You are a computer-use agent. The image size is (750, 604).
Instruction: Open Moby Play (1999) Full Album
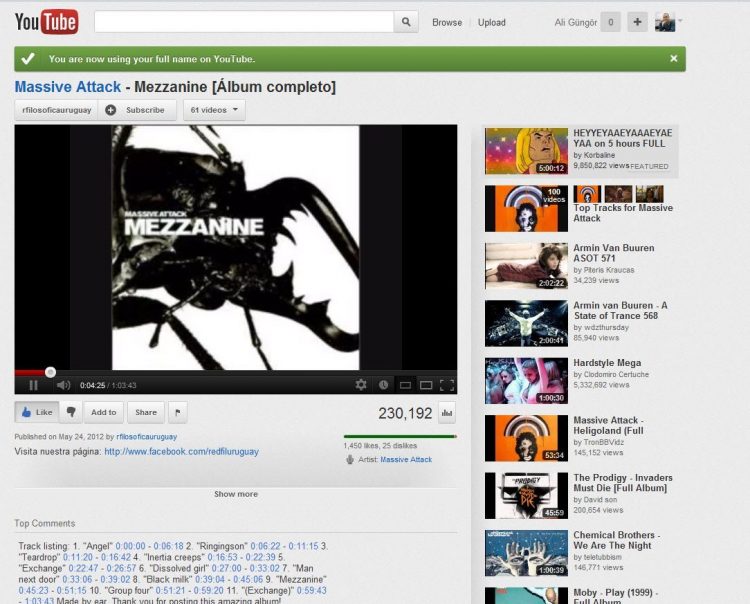616,595
